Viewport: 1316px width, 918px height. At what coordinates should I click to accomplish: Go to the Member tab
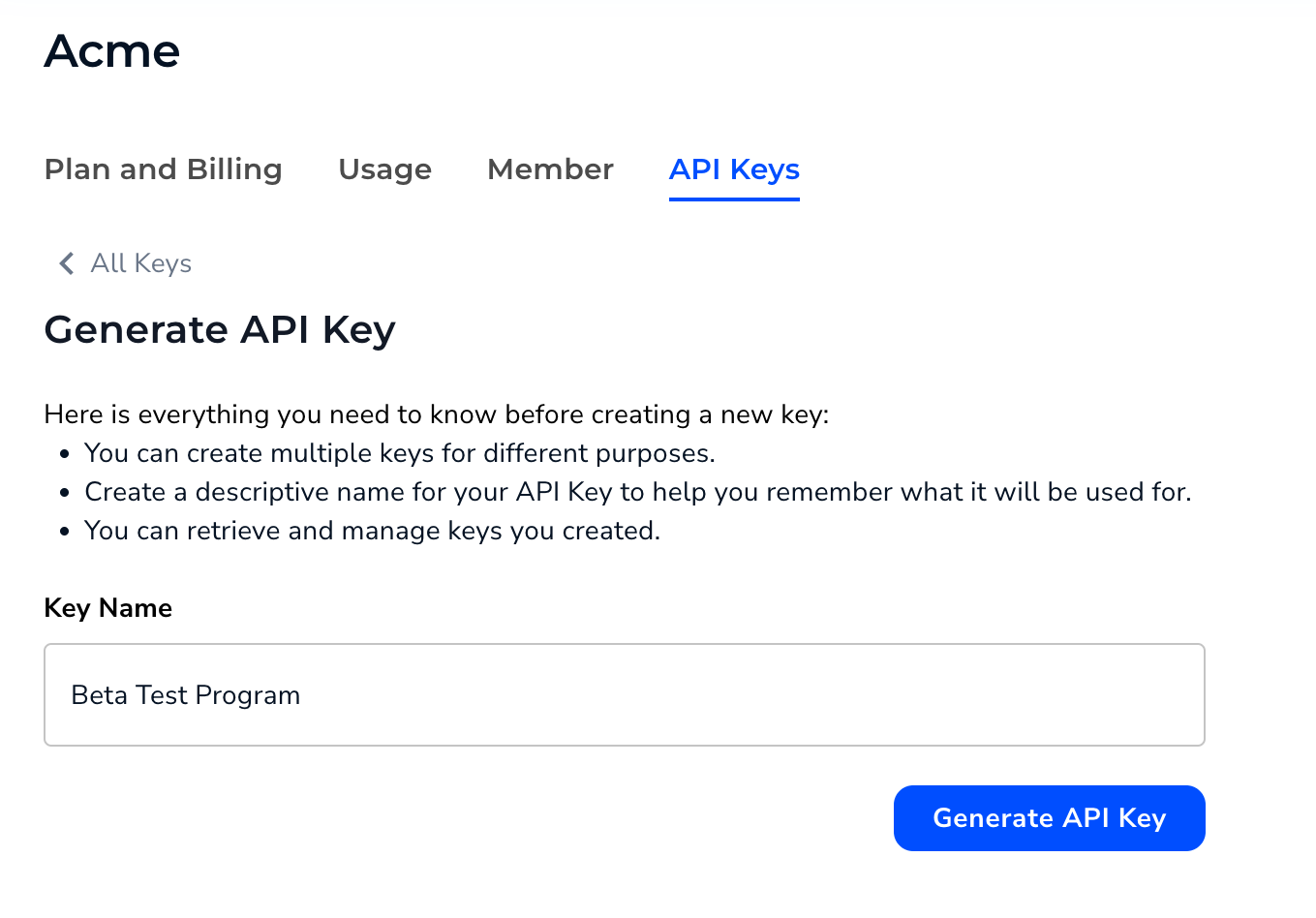point(550,169)
